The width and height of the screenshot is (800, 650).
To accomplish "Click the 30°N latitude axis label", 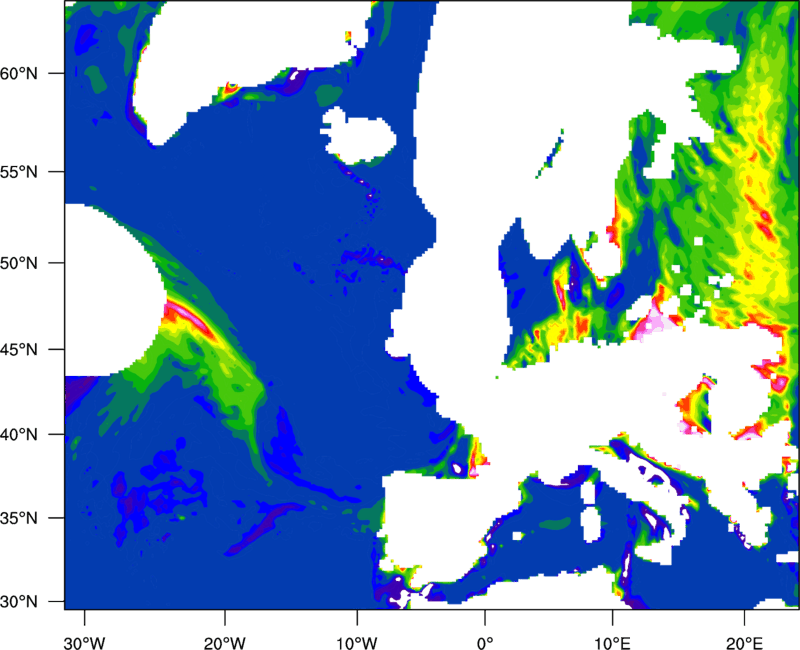I will [19, 602].
